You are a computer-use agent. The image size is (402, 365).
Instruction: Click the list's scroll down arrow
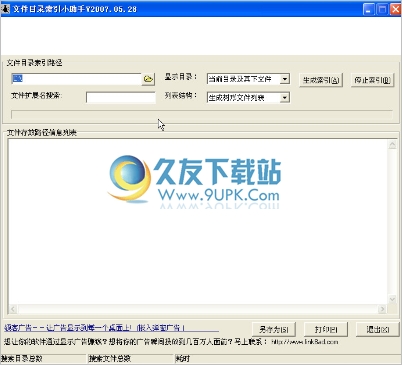[x=392, y=299]
